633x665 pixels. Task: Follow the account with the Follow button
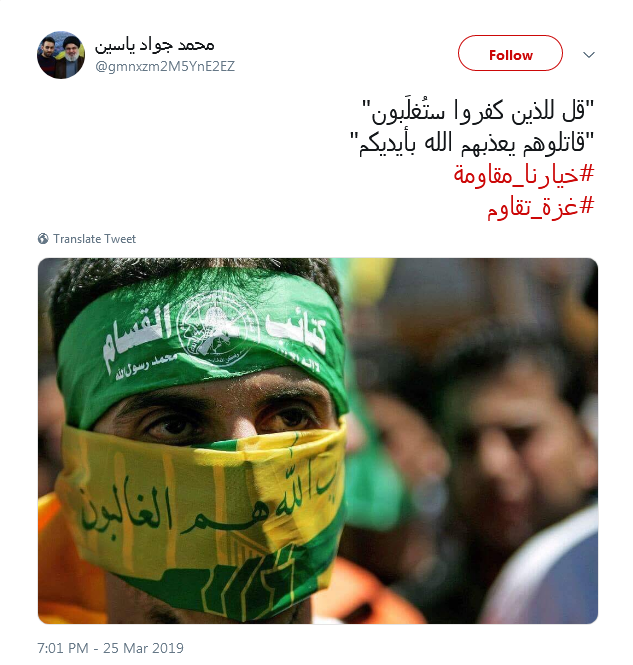tap(510, 53)
